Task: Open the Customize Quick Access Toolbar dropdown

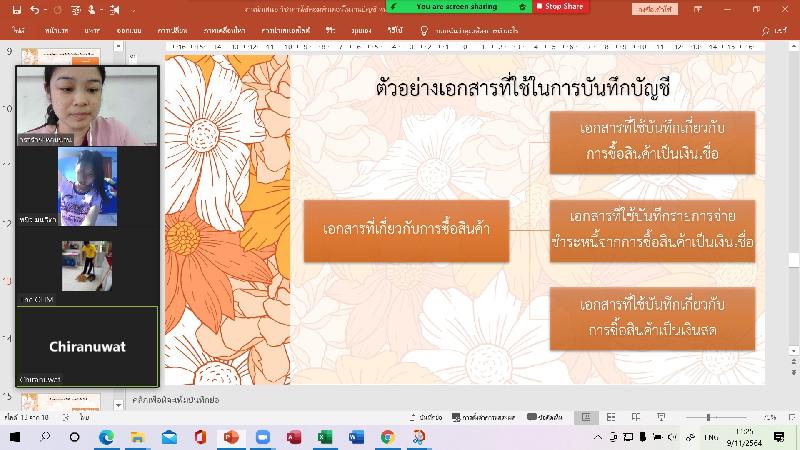Action: pyautogui.click(x=133, y=9)
